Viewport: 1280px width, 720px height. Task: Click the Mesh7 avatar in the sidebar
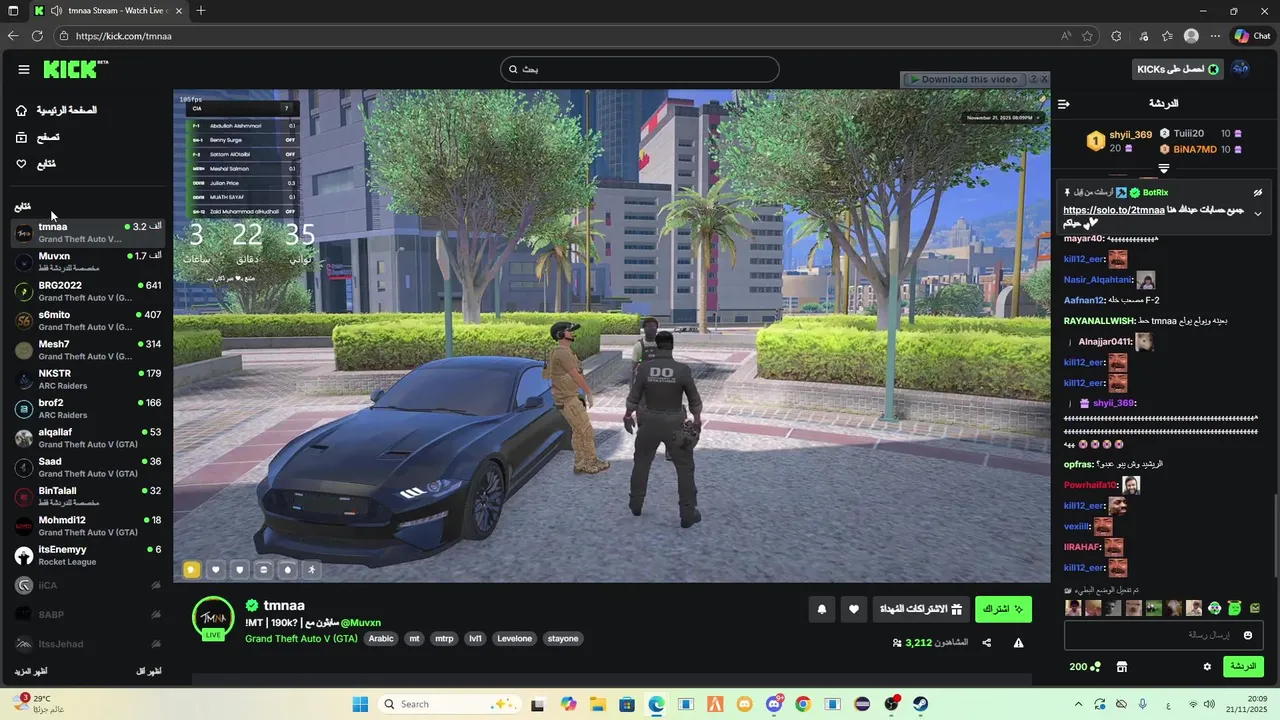click(24, 350)
